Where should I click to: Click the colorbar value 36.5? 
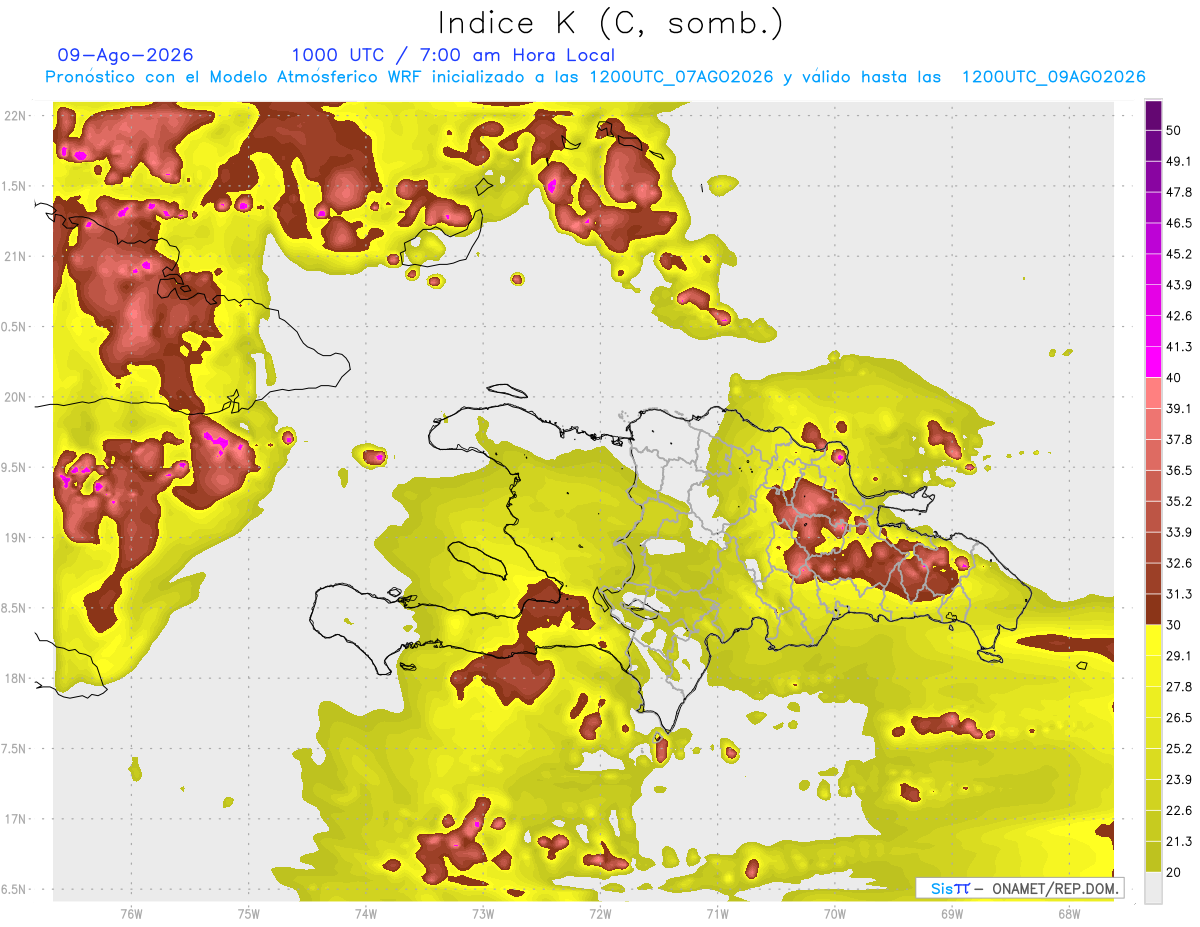pyautogui.click(x=1179, y=470)
